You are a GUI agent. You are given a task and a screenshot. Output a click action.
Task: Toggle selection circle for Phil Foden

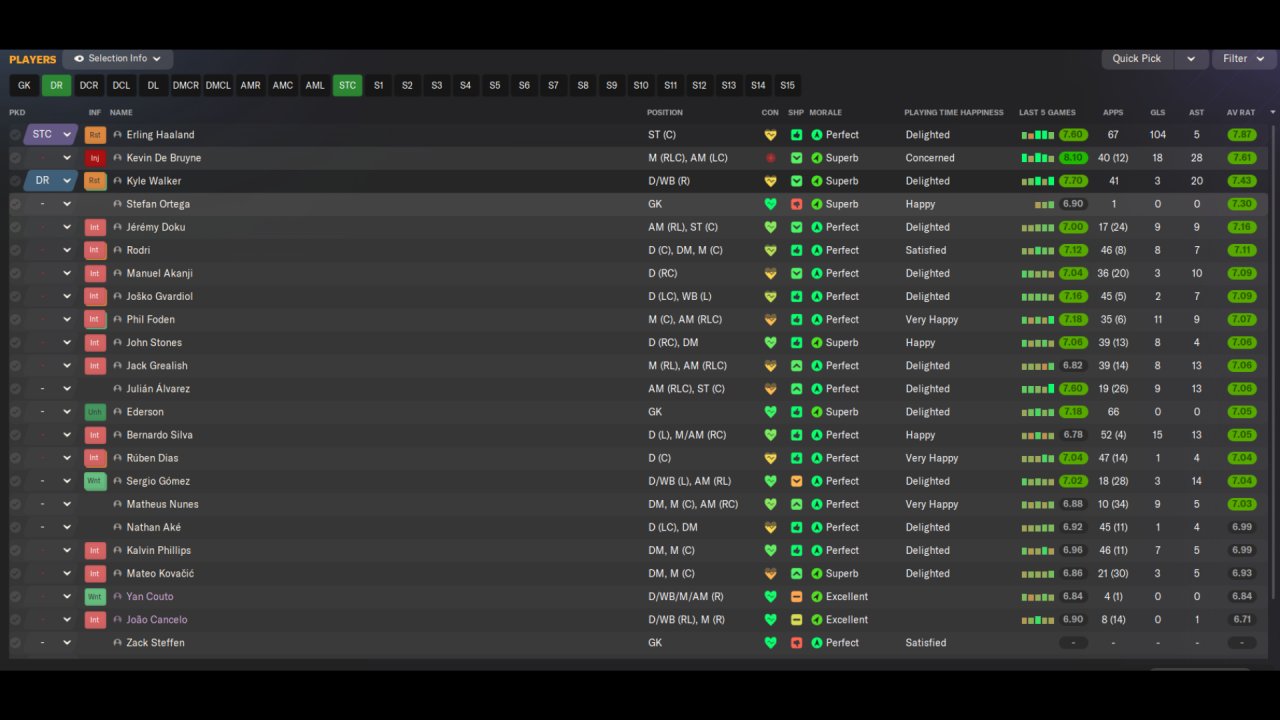click(15, 320)
